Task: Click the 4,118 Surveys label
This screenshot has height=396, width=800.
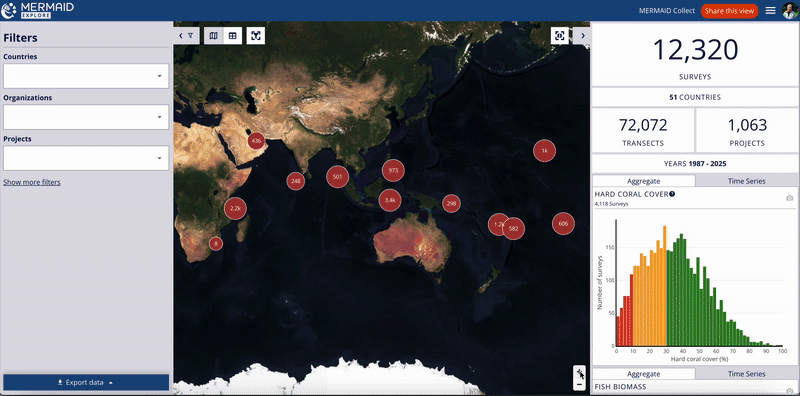Action: point(611,204)
